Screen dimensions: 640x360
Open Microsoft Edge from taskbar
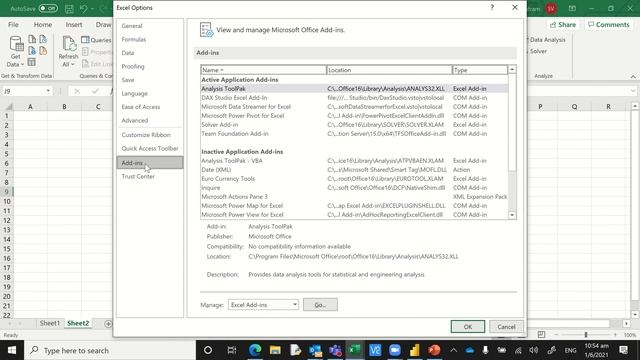[x=255, y=350]
